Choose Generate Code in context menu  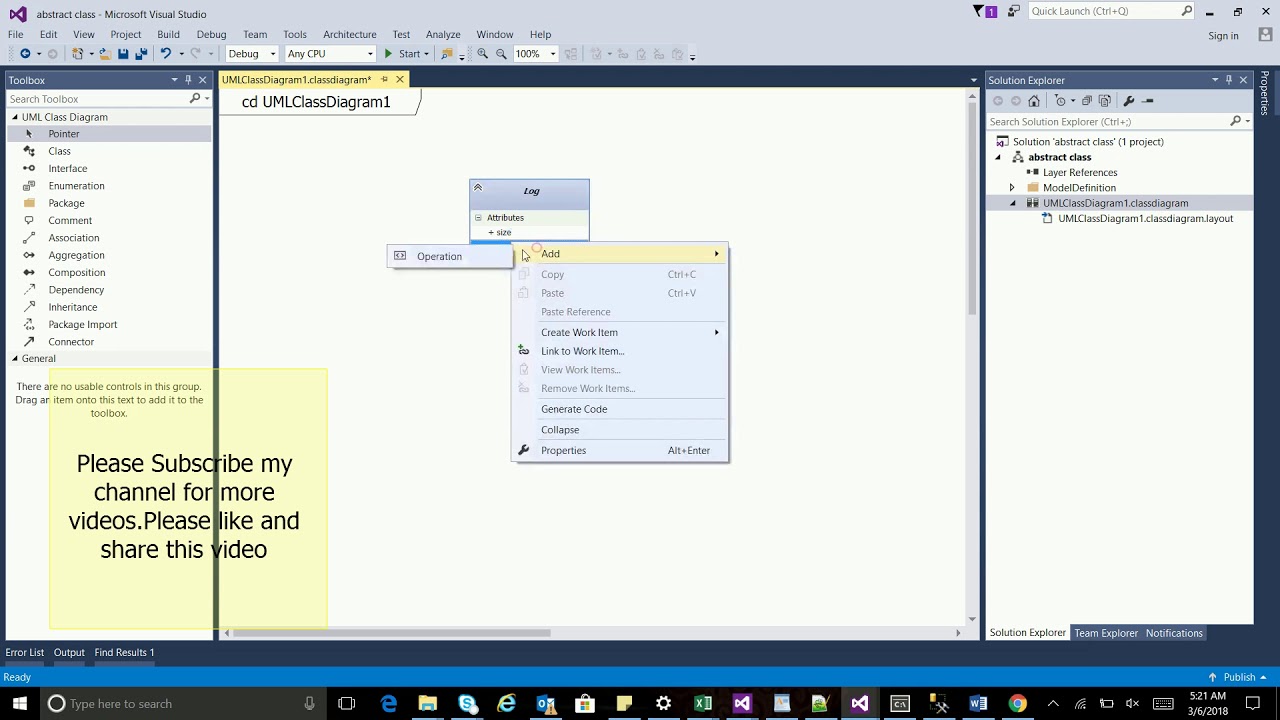[620, 409]
